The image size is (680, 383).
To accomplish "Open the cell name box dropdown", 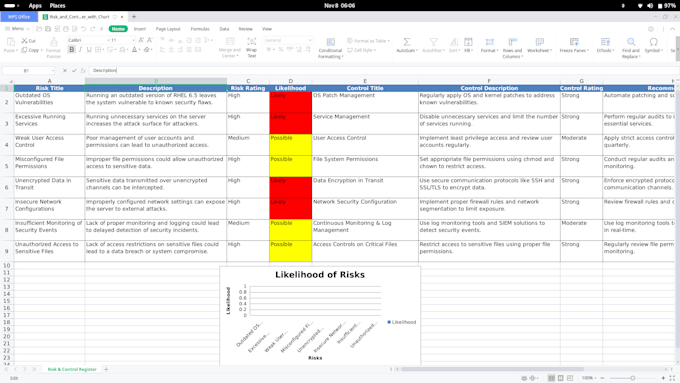I will [53, 70].
